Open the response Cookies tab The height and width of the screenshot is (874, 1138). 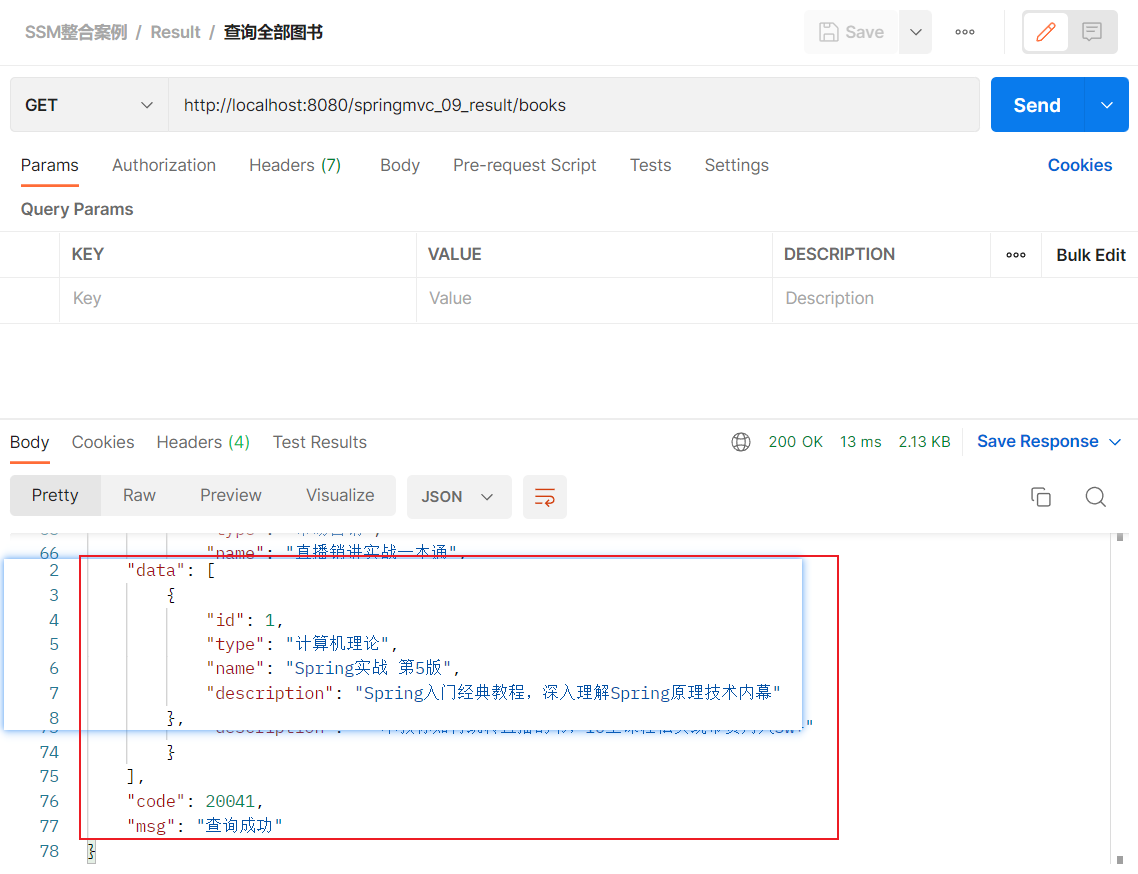103,442
